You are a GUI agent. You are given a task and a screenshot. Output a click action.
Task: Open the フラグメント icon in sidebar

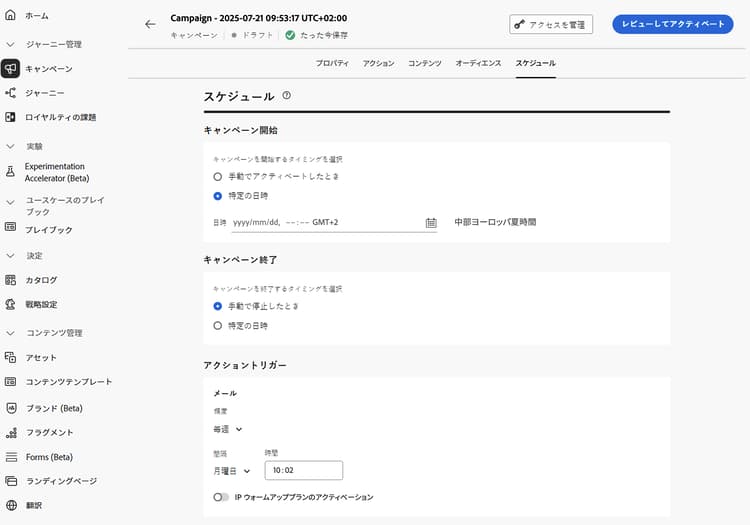click(11, 432)
